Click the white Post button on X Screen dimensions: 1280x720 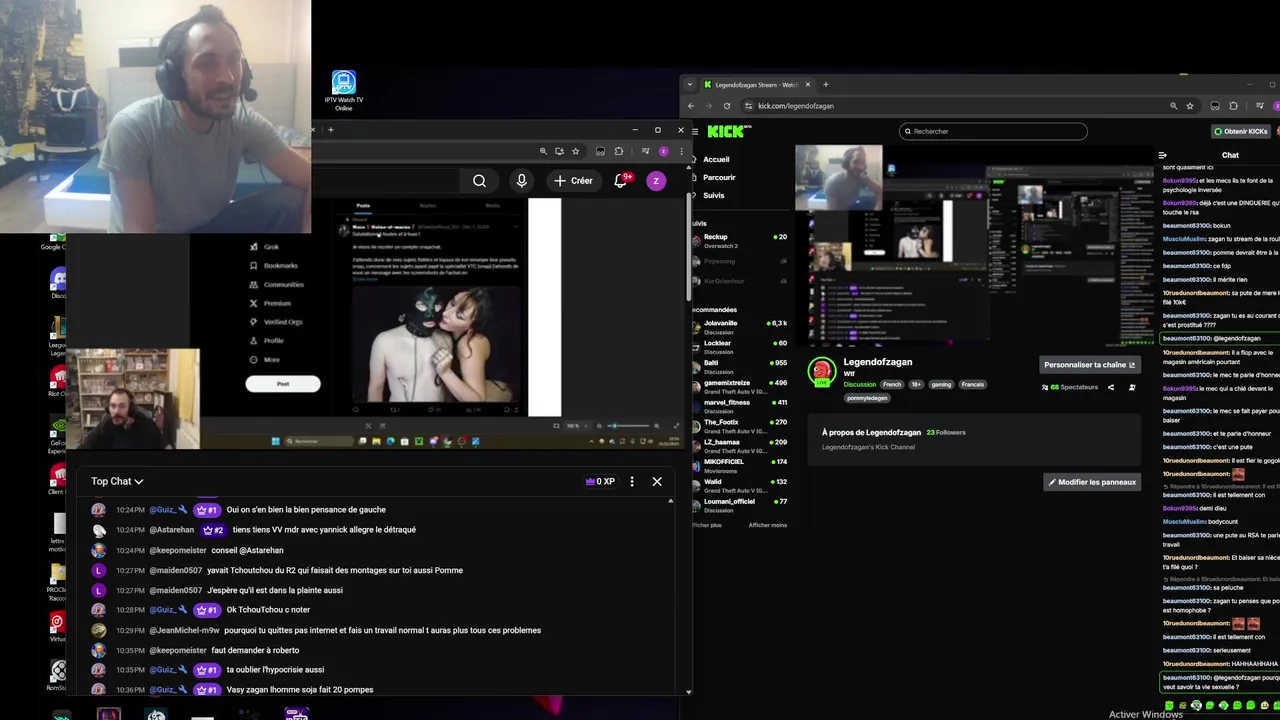pos(283,384)
